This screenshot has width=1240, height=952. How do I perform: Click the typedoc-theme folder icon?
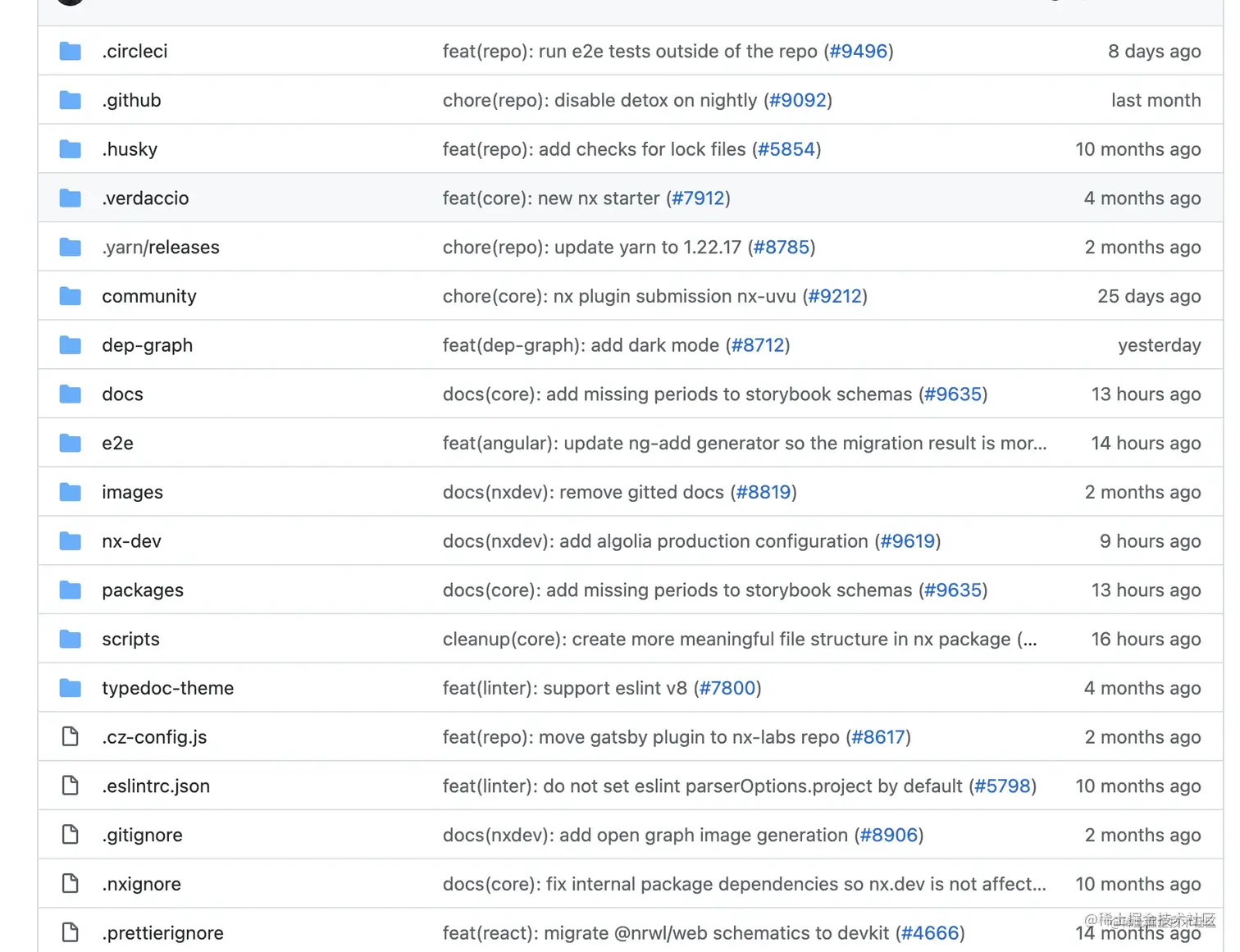click(71, 688)
